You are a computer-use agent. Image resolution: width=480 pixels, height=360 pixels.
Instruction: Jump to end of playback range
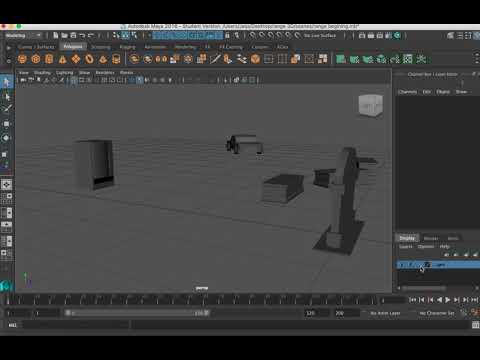click(x=475, y=300)
